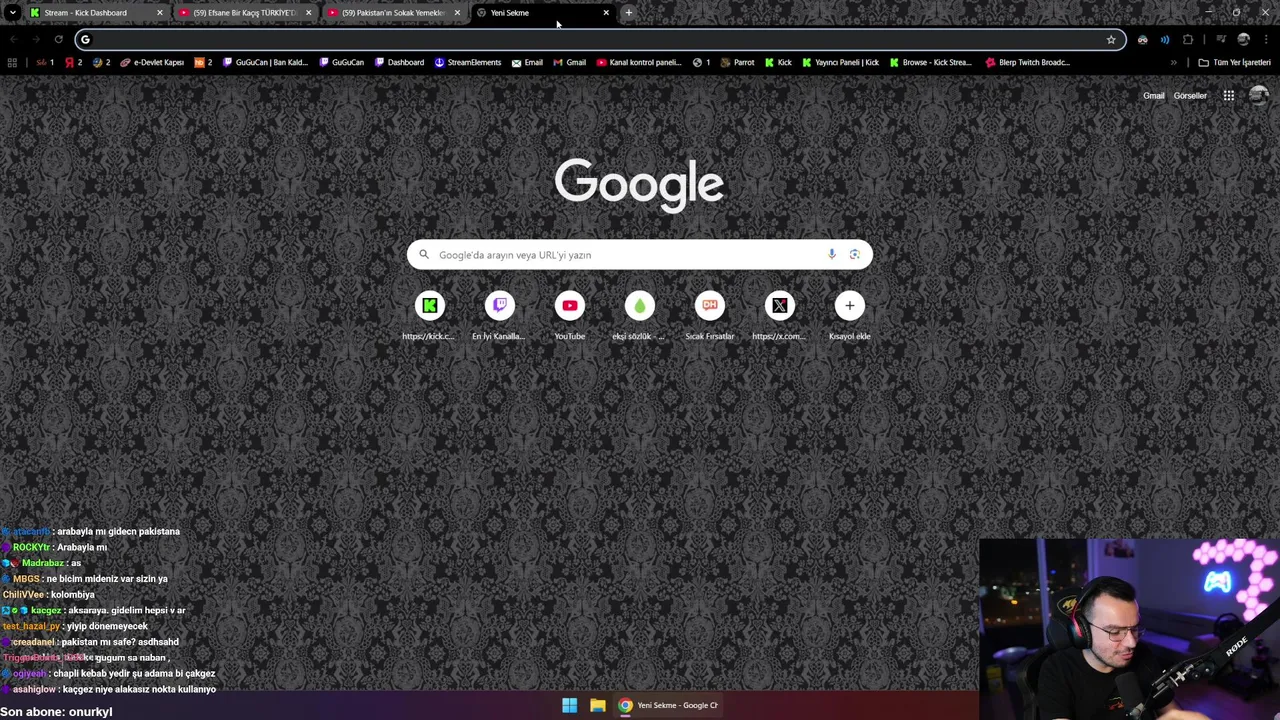
Task: Open the e-Devlet Kapısı bookmark
Action: click(152, 62)
